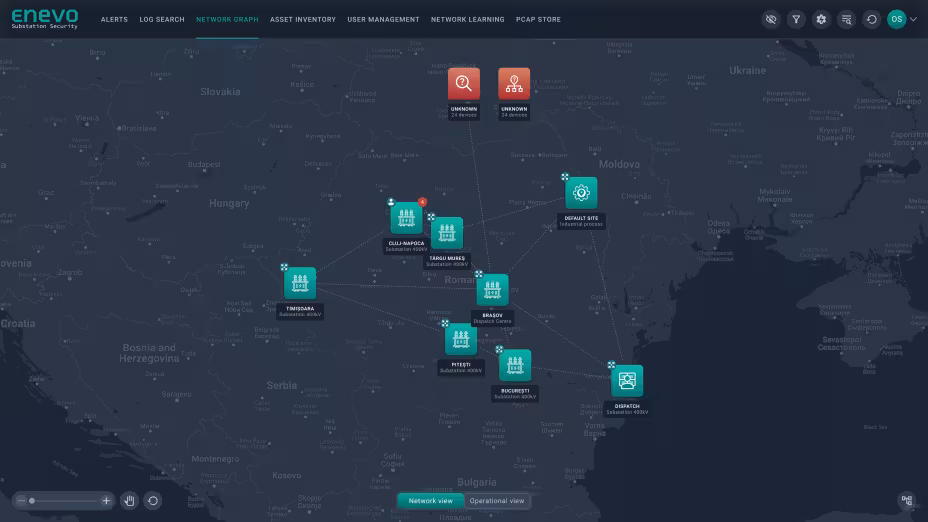
Task: Switch to Network view
Action: tap(430, 501)
